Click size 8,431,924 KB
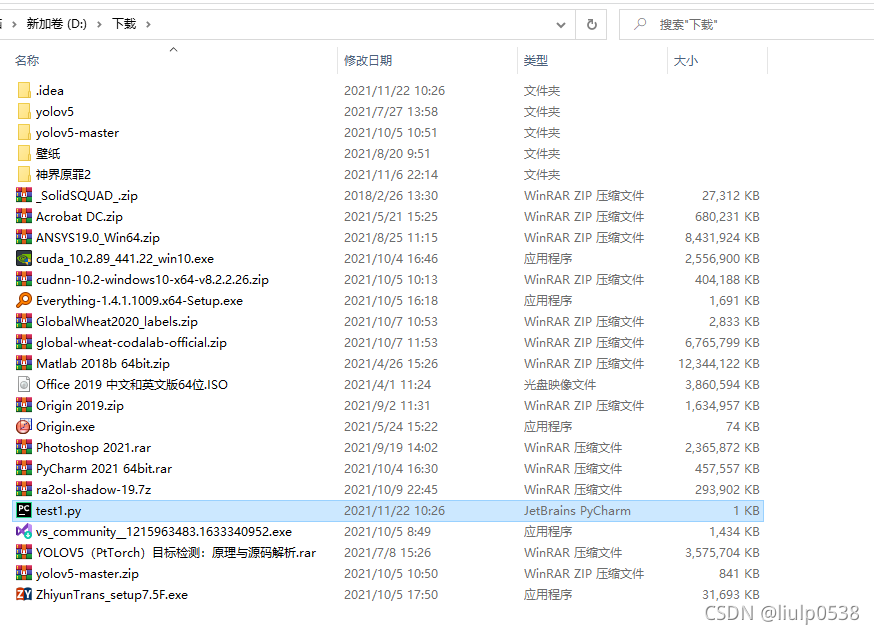Screen dimensions: 874x634 click(722, 238)
